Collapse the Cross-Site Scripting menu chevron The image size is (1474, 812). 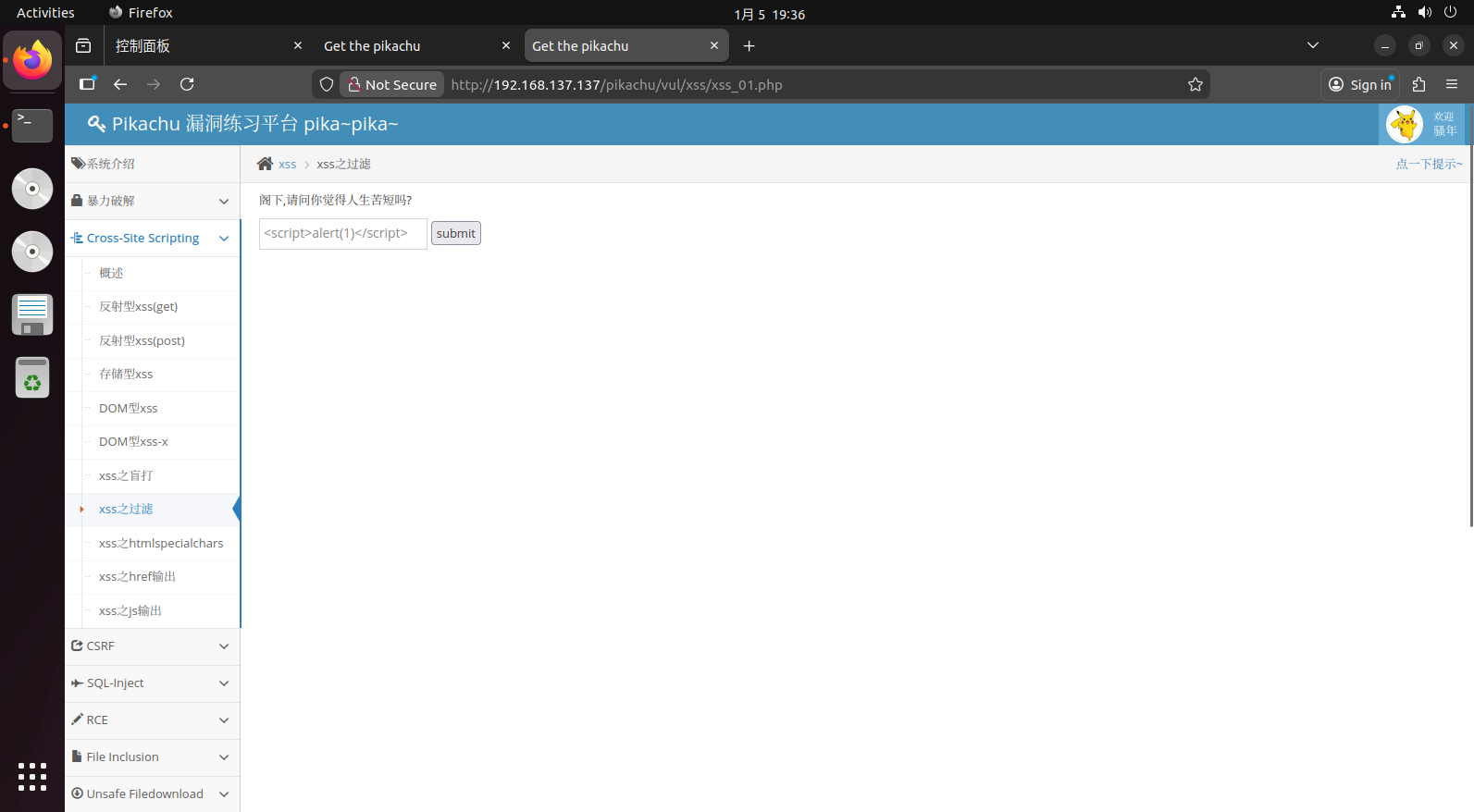coord(224,238)
